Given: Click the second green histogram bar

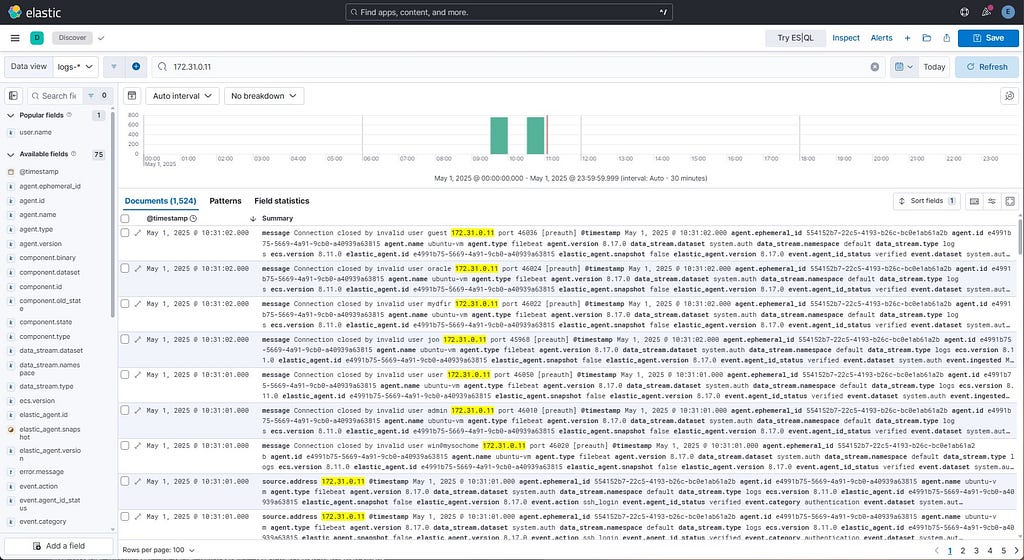Looking at the screenshot, I should 536,136.
